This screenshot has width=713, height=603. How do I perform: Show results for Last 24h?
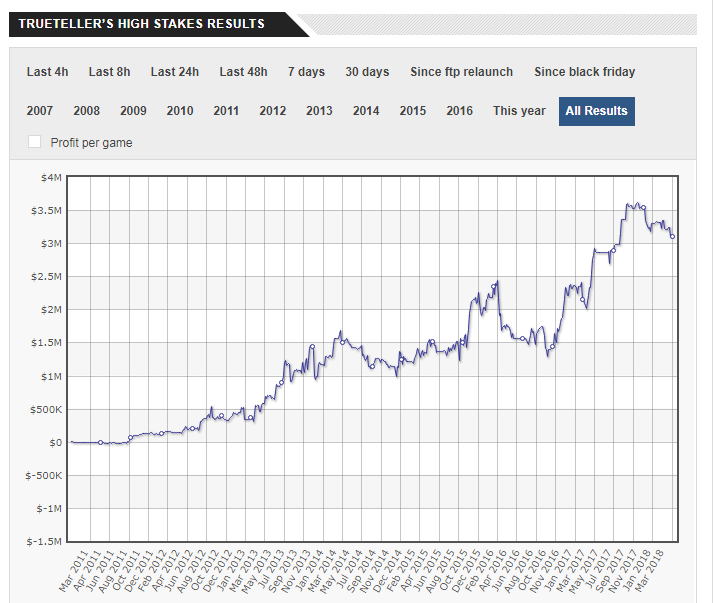coord(175,72)
